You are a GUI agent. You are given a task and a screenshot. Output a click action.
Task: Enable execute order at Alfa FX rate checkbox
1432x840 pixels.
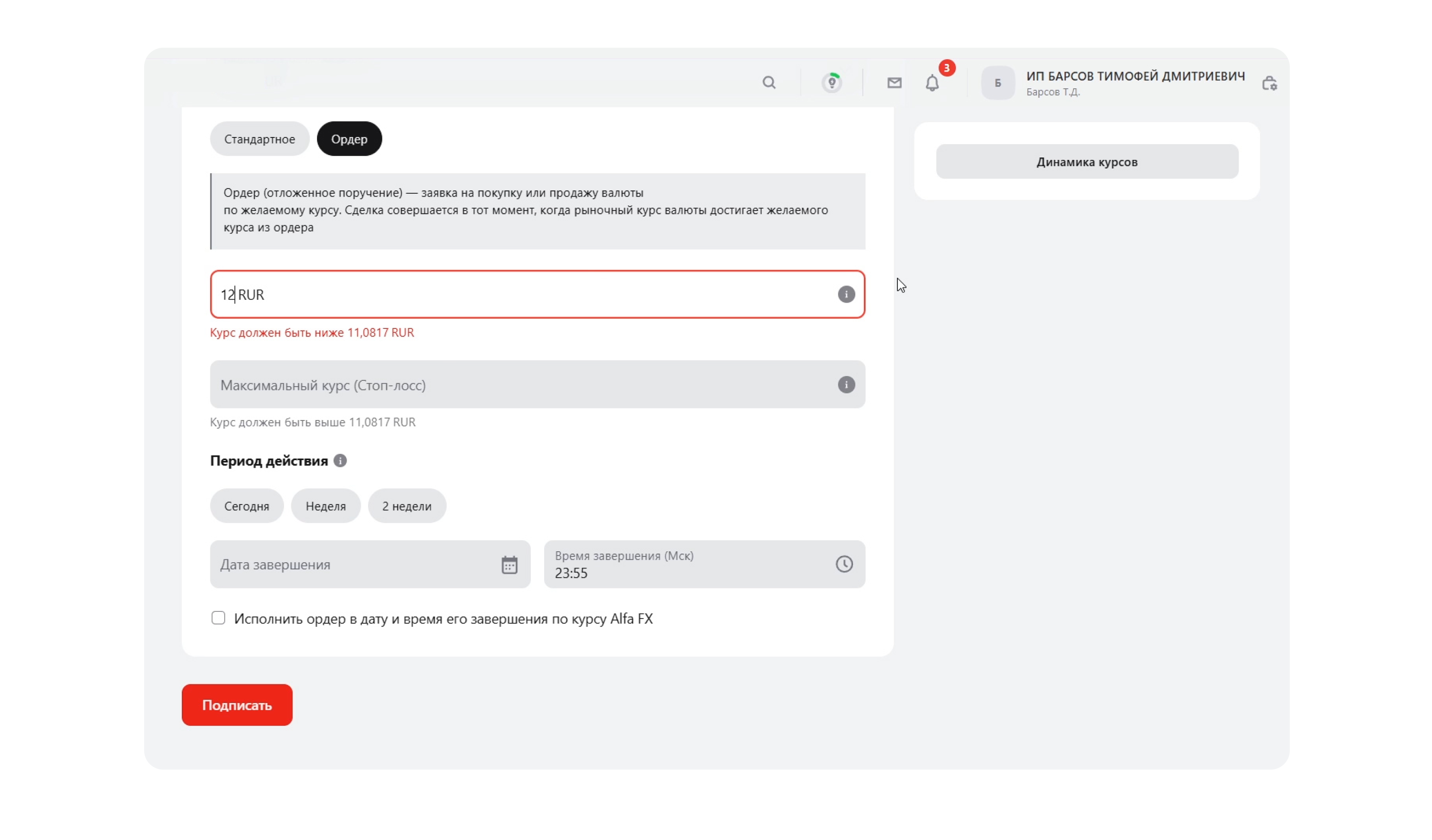(x=218, y=618)
